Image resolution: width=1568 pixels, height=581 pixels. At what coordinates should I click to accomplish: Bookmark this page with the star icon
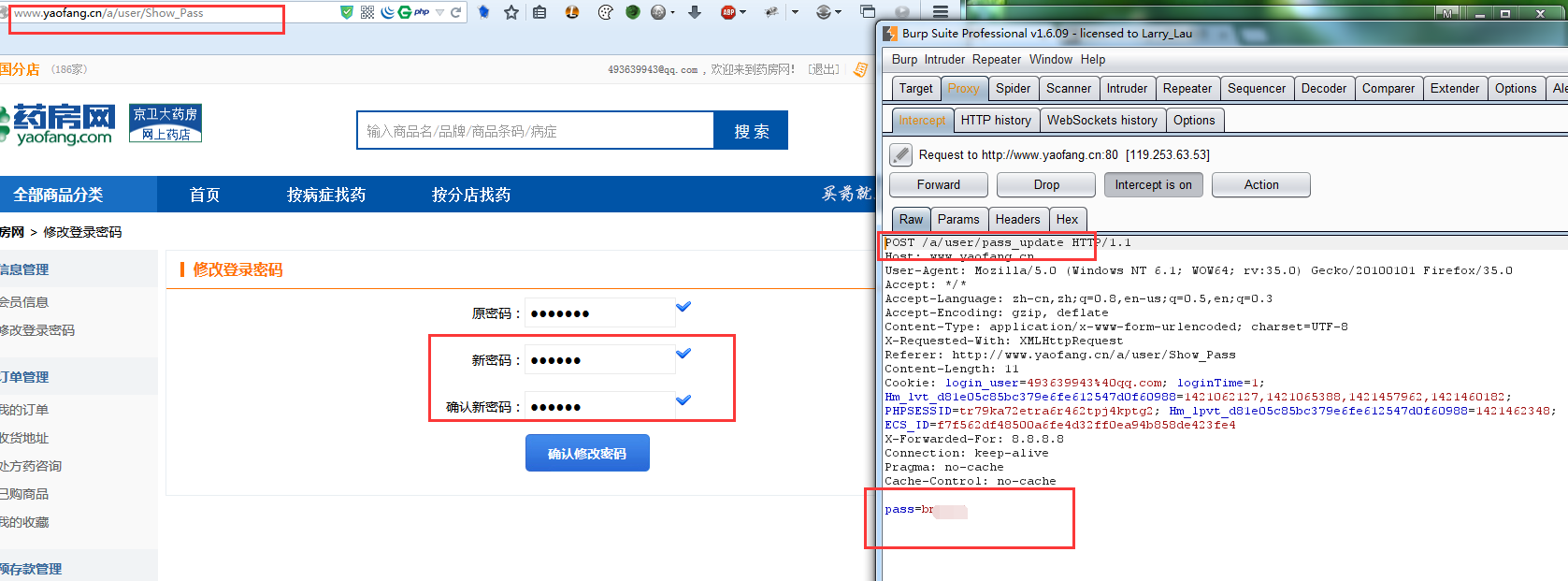coord(511,12)
